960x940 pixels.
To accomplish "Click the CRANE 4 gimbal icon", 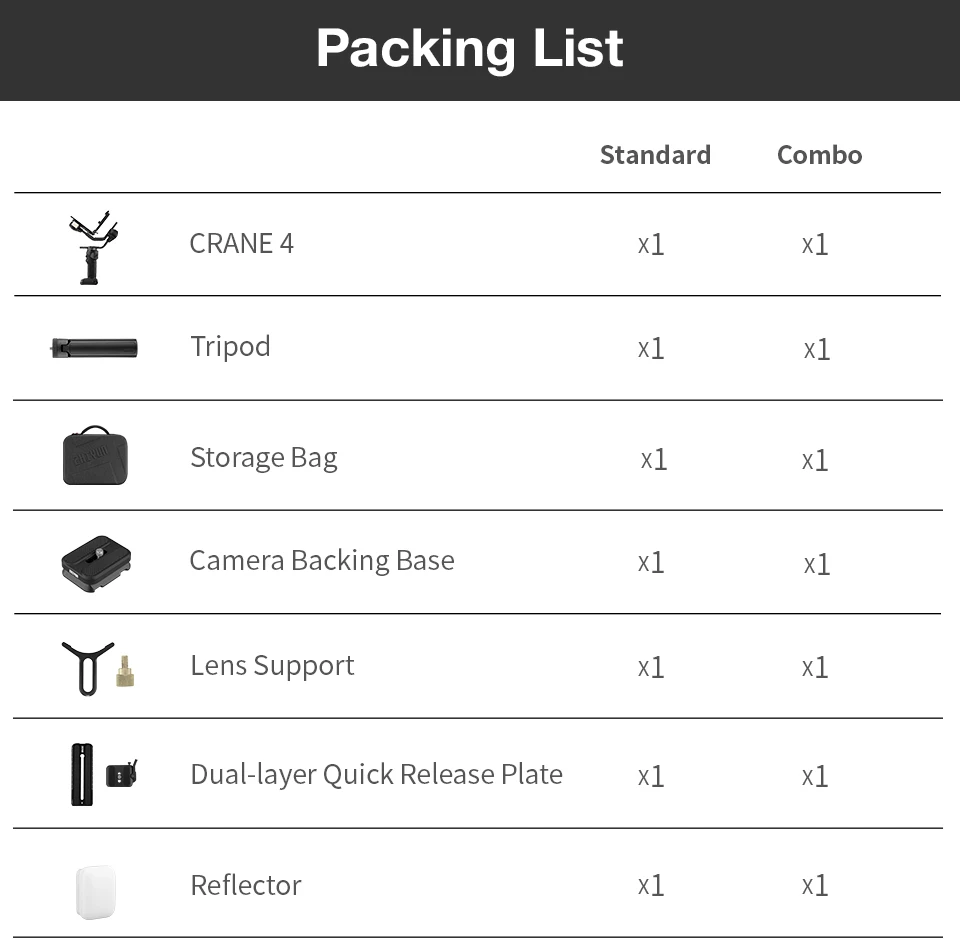I will pos(94,247).
